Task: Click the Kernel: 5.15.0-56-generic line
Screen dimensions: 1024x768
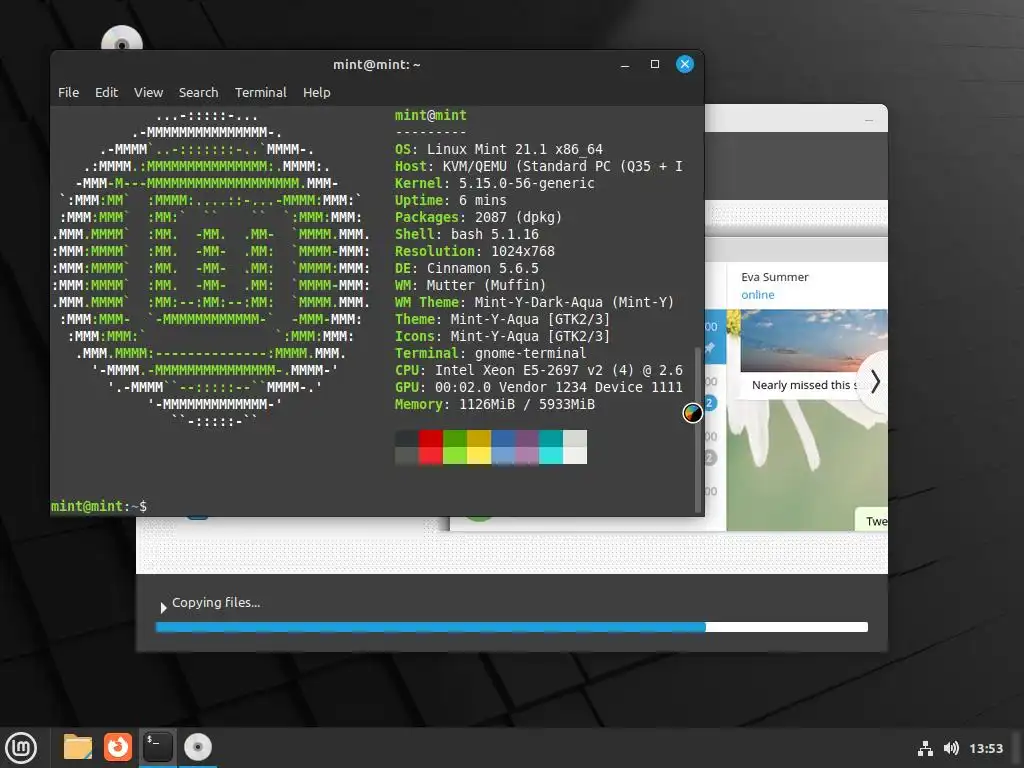Action: [494, 184]
